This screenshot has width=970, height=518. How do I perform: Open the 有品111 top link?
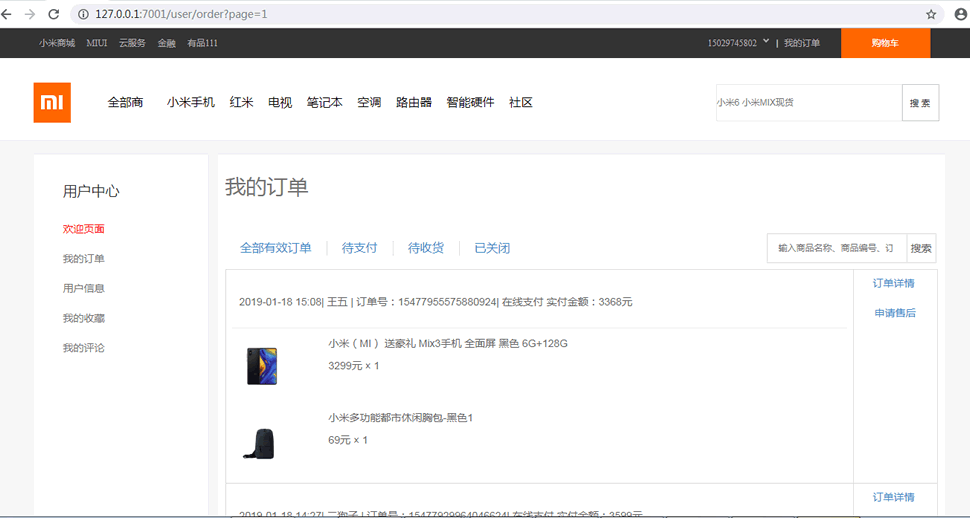(202, 43)
